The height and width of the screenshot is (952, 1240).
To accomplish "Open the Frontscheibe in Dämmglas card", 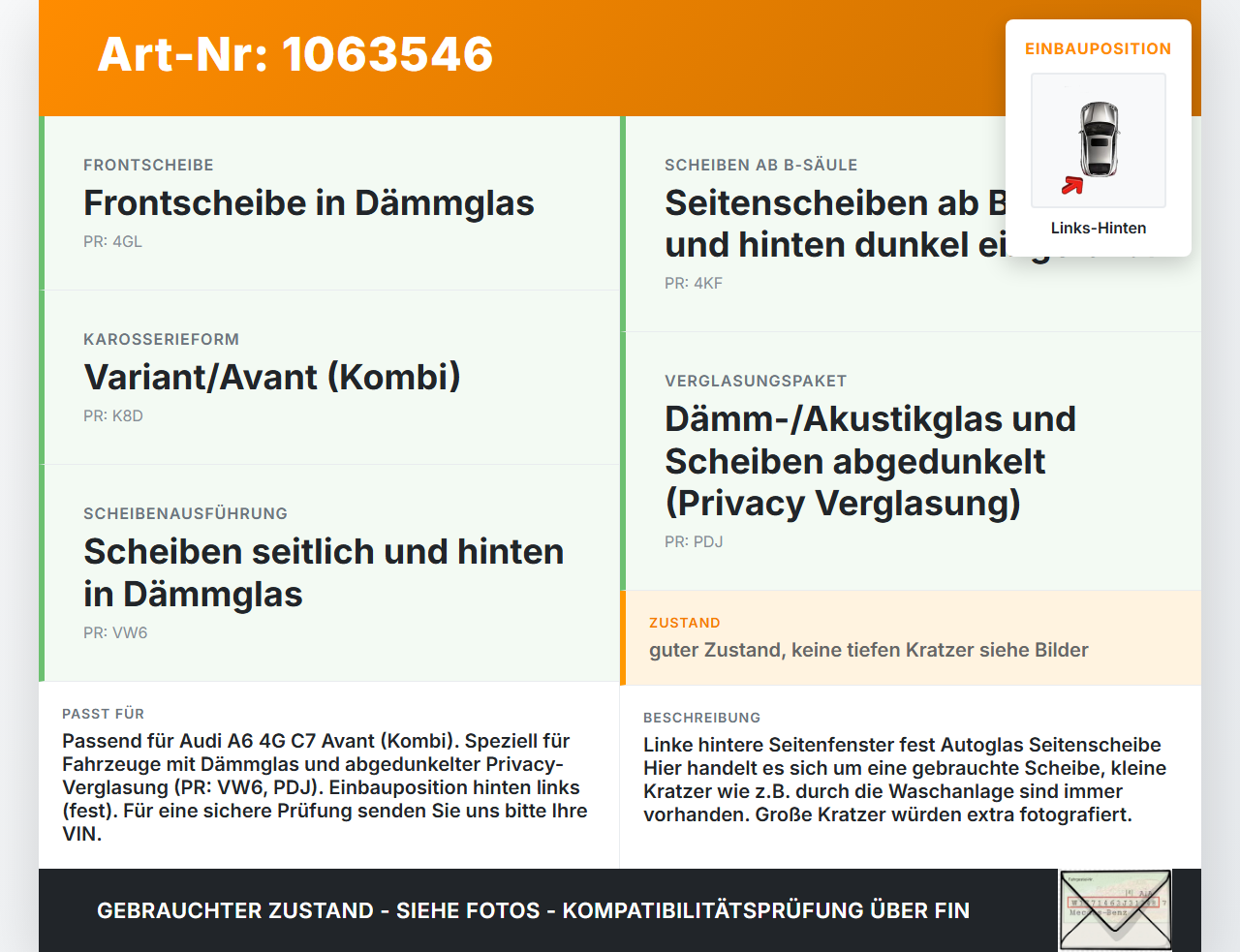I will click(329, 203).
